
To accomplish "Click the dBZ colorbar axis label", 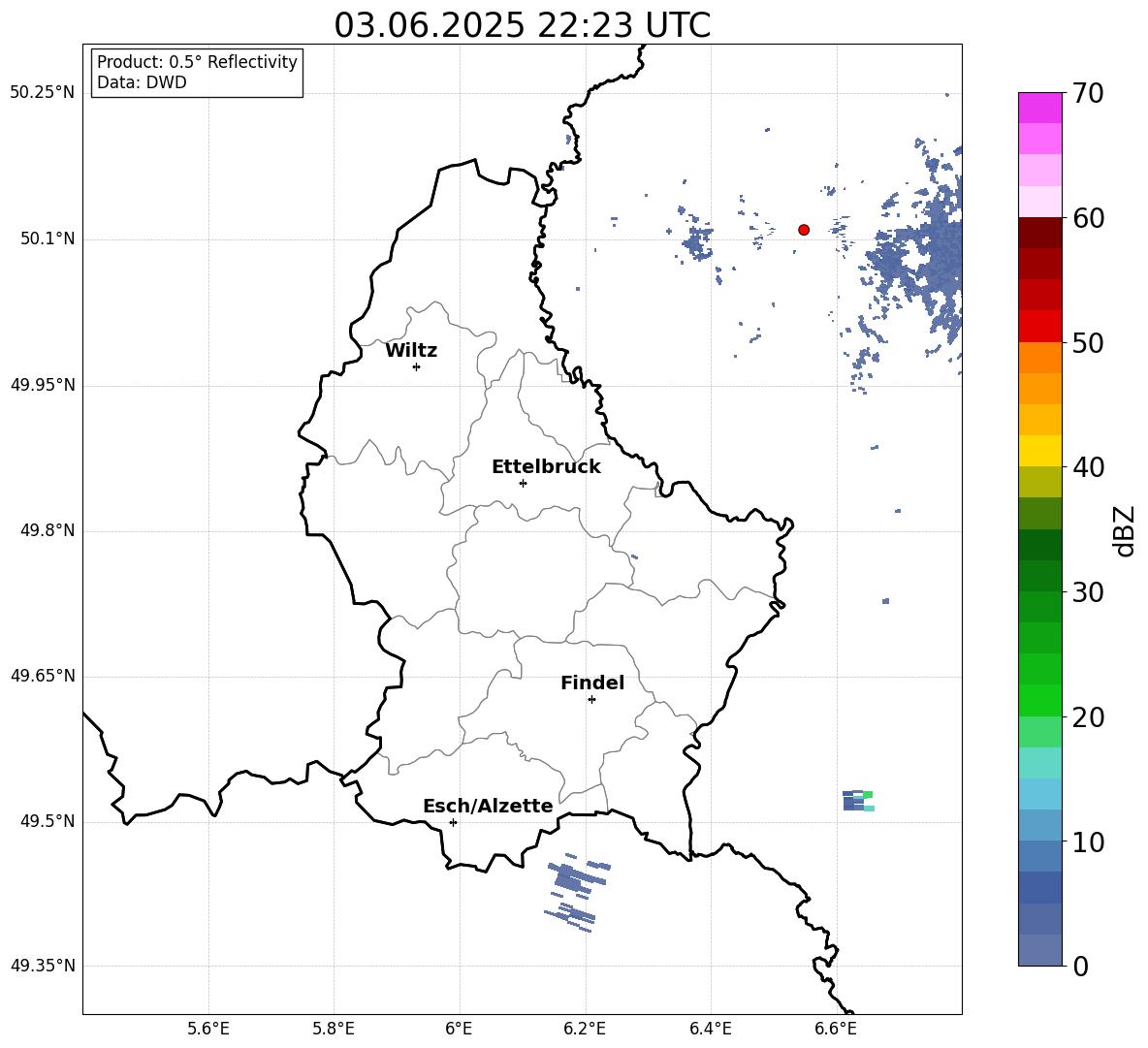I will coord(1126,530).
